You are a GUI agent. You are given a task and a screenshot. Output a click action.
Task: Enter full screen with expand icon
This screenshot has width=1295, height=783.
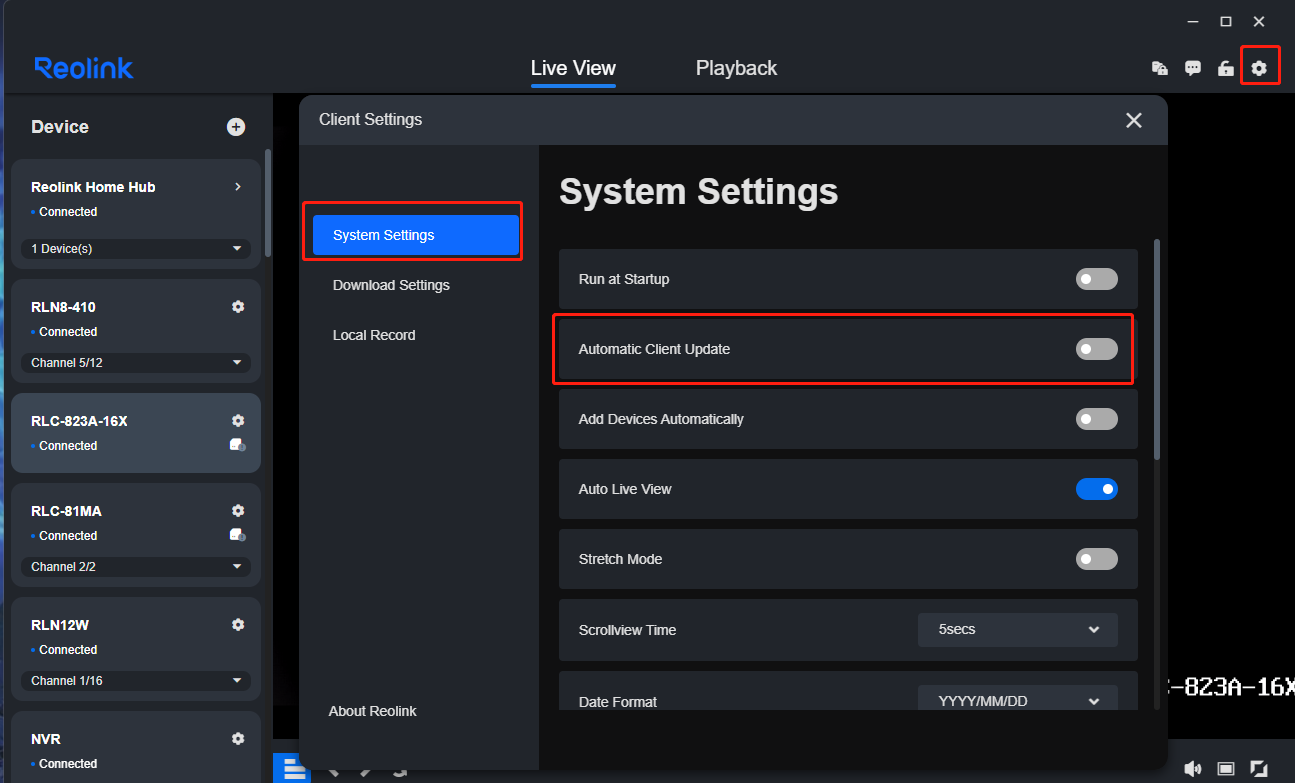(x=1259, y=768)
